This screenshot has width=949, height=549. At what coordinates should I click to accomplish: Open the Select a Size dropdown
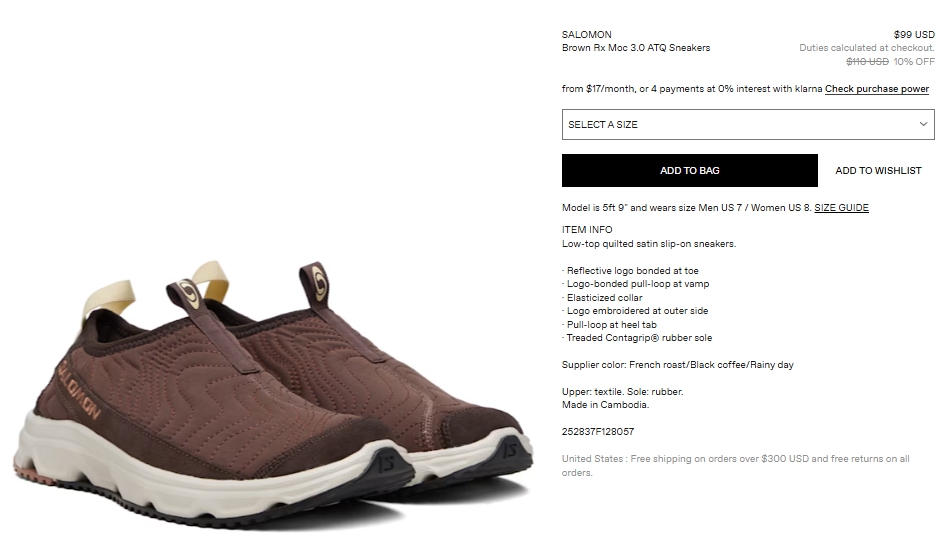pyautogui.click(x=748, y=124)
